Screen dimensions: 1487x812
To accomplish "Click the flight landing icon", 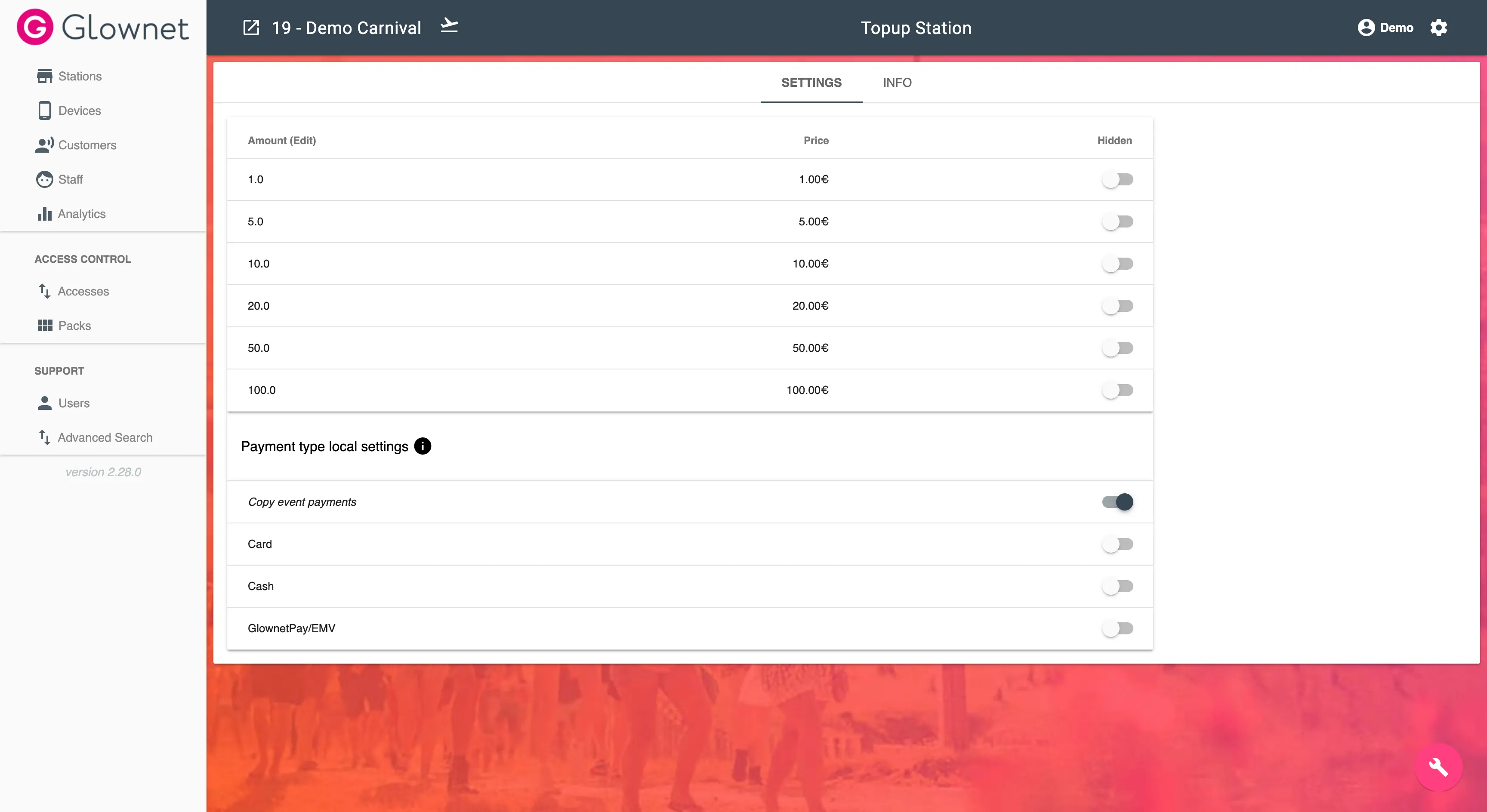I will point(449,26).
